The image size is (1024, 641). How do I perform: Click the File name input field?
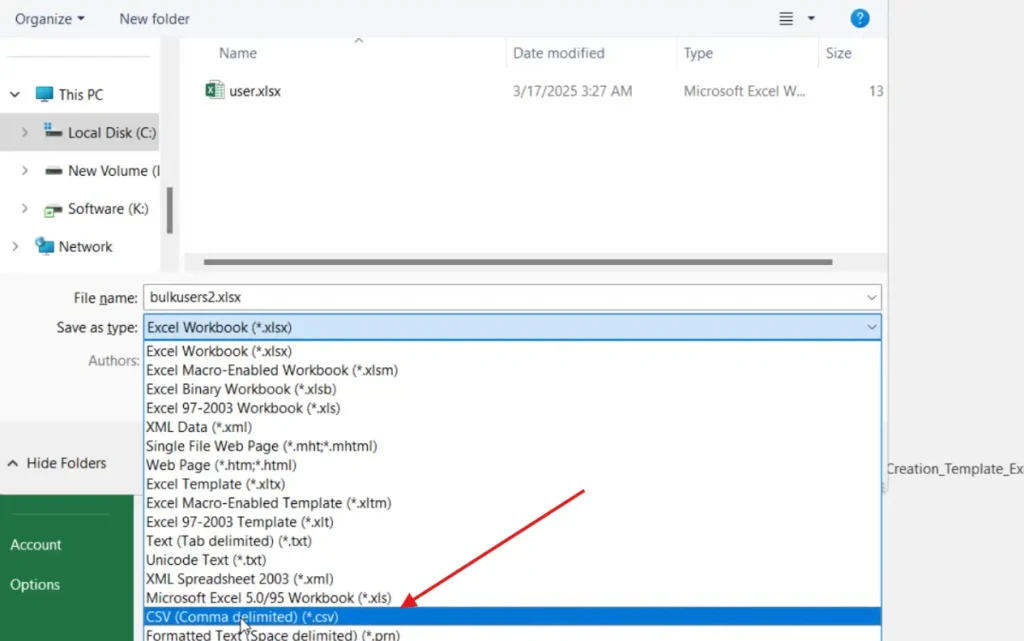tap(505, 297)
